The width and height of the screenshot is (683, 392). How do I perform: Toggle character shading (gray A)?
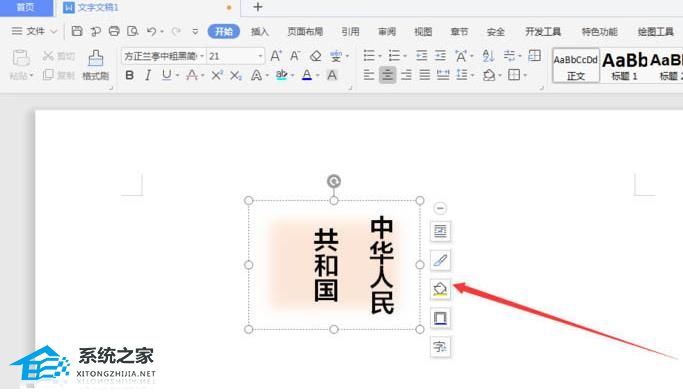332,75
